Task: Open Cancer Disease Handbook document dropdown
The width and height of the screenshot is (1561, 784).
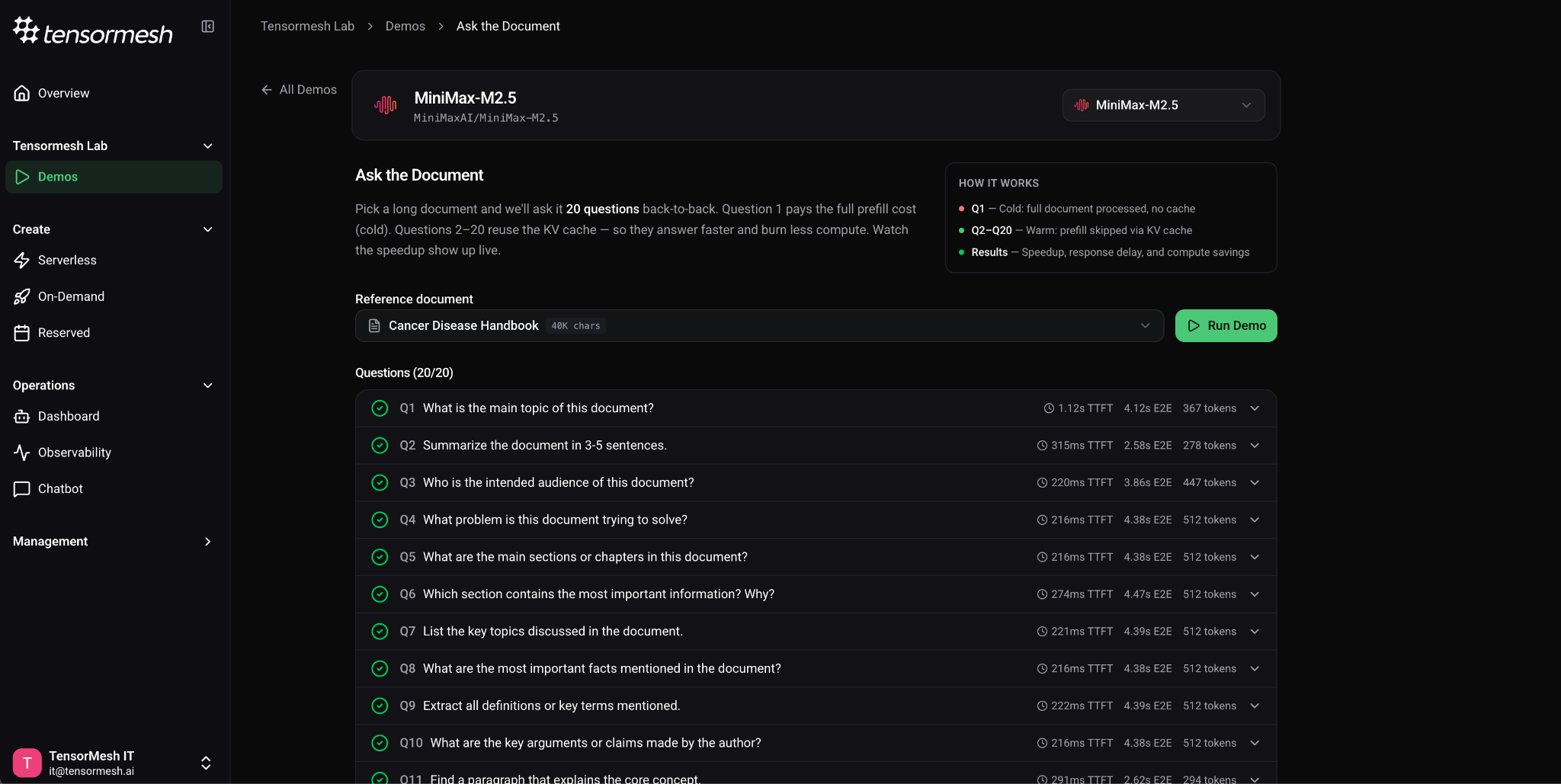Action: click(759, 326)
